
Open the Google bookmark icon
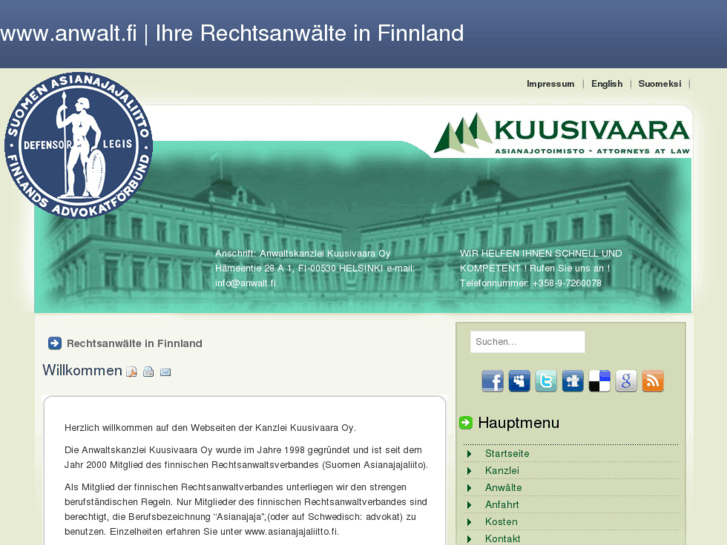click(x=626, y=381)
